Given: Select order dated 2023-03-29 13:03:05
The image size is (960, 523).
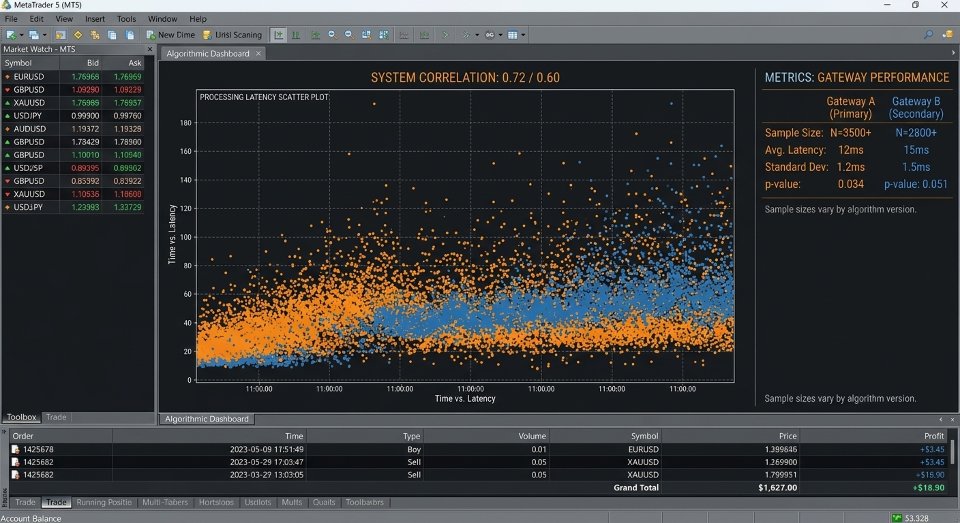Looking at the screenshot, I should coord(478,475).
